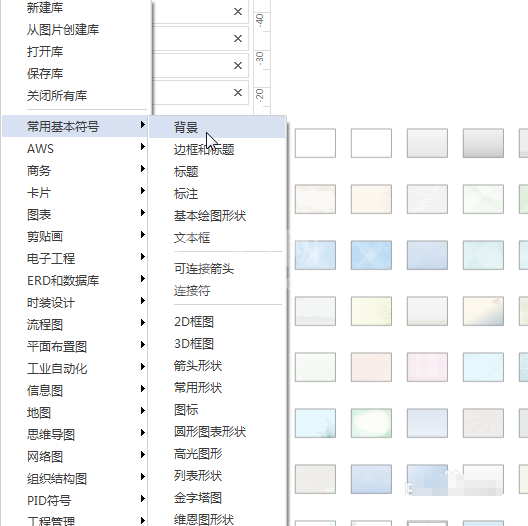This screenshot has width=528, height=526.
Task: Select 箭头形状 library
Action: [x=218, y=365]
